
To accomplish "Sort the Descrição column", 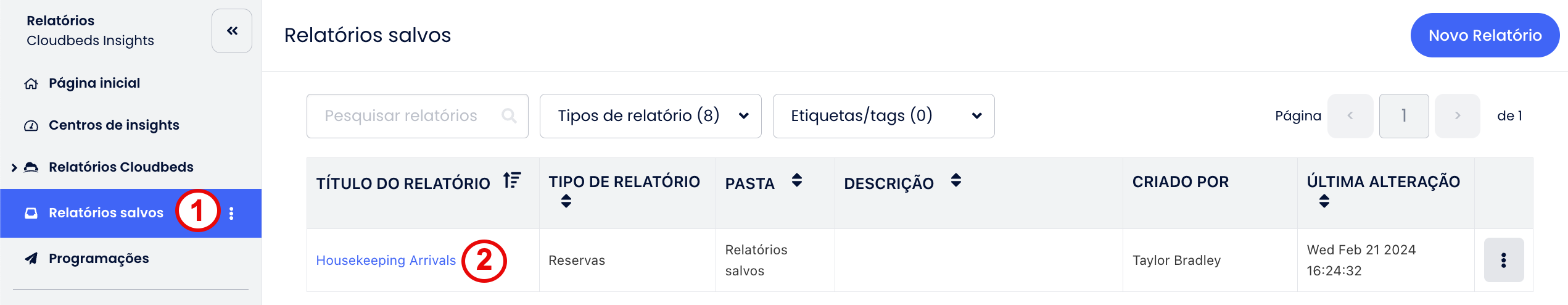I will pyautogui.click(x=956, y=180).
